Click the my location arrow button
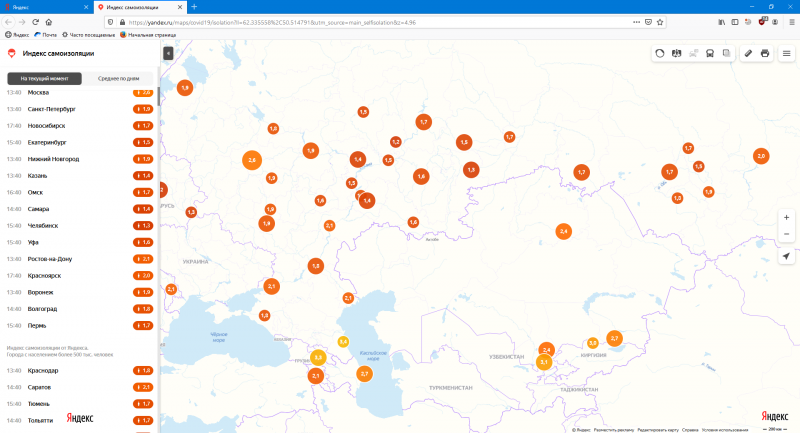 [x=786, y=256]
